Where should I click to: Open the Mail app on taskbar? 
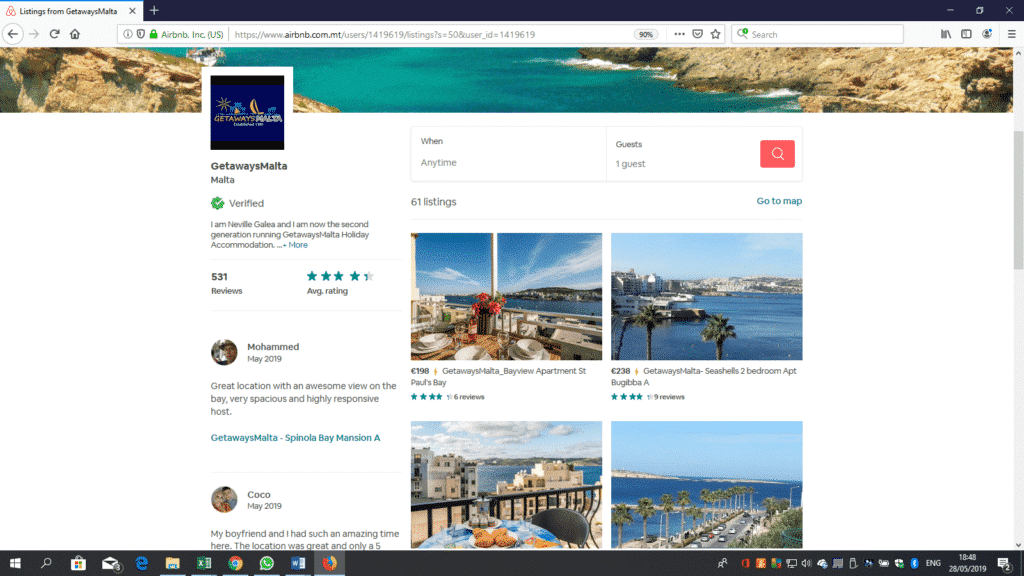click(110, 563)
